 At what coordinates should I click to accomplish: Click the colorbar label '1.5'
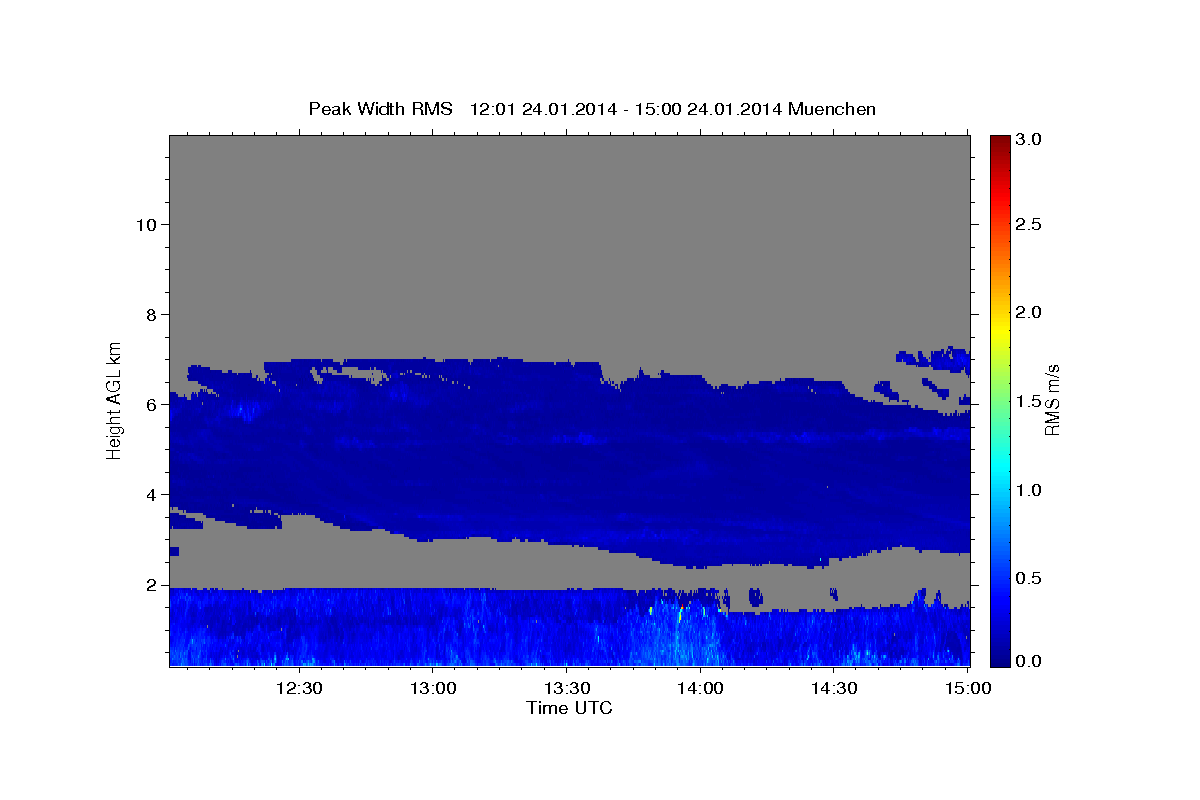(1028, 401)
